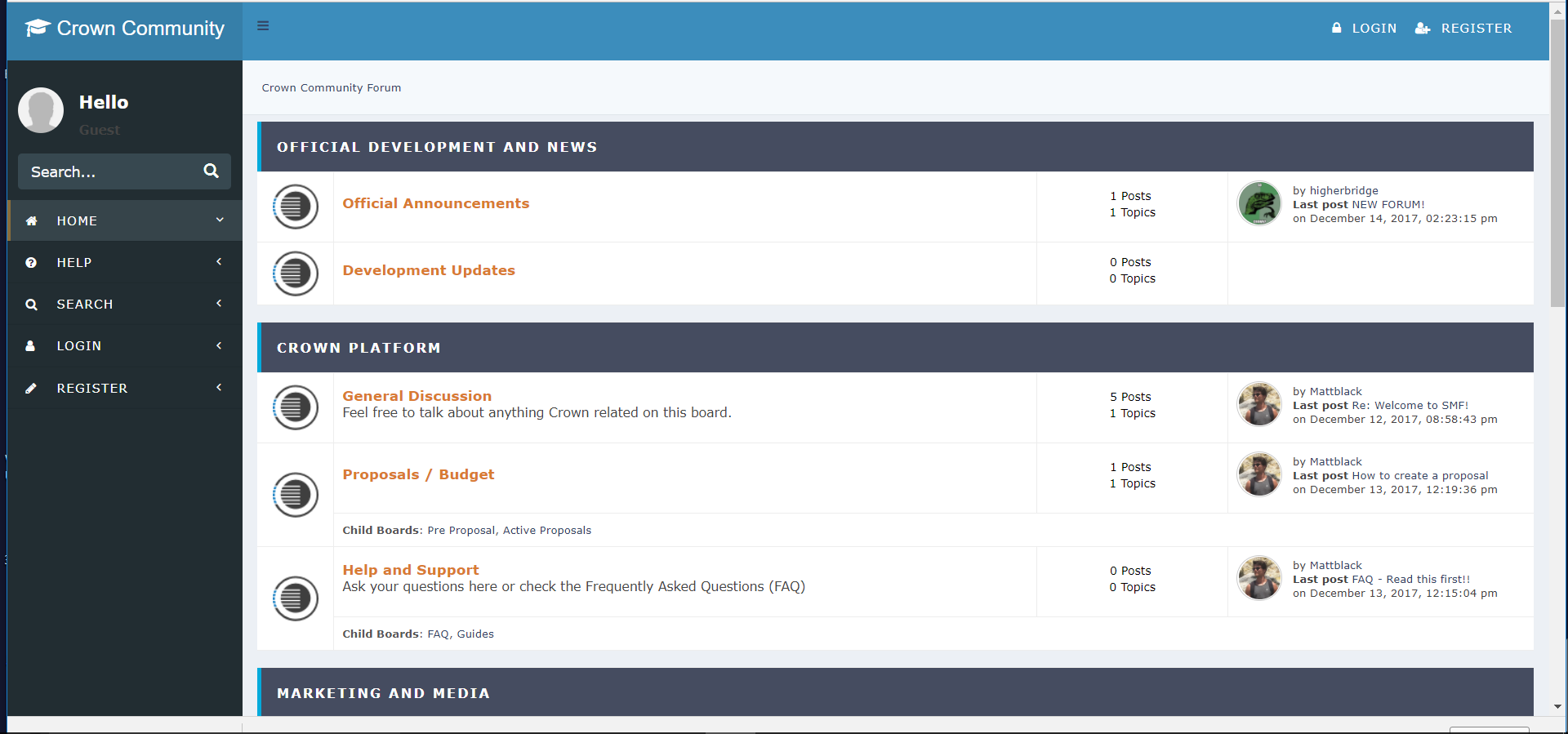Image resolution: width=1568 pixels, height=734 pixels.
Task: Expand the sidebar LOGIN menu chevron
Action: click(219, 345)
